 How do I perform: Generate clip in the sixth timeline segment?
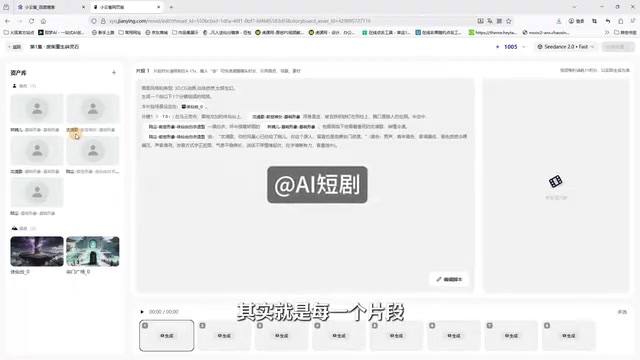pyautogui.click(x=454, y=336)
